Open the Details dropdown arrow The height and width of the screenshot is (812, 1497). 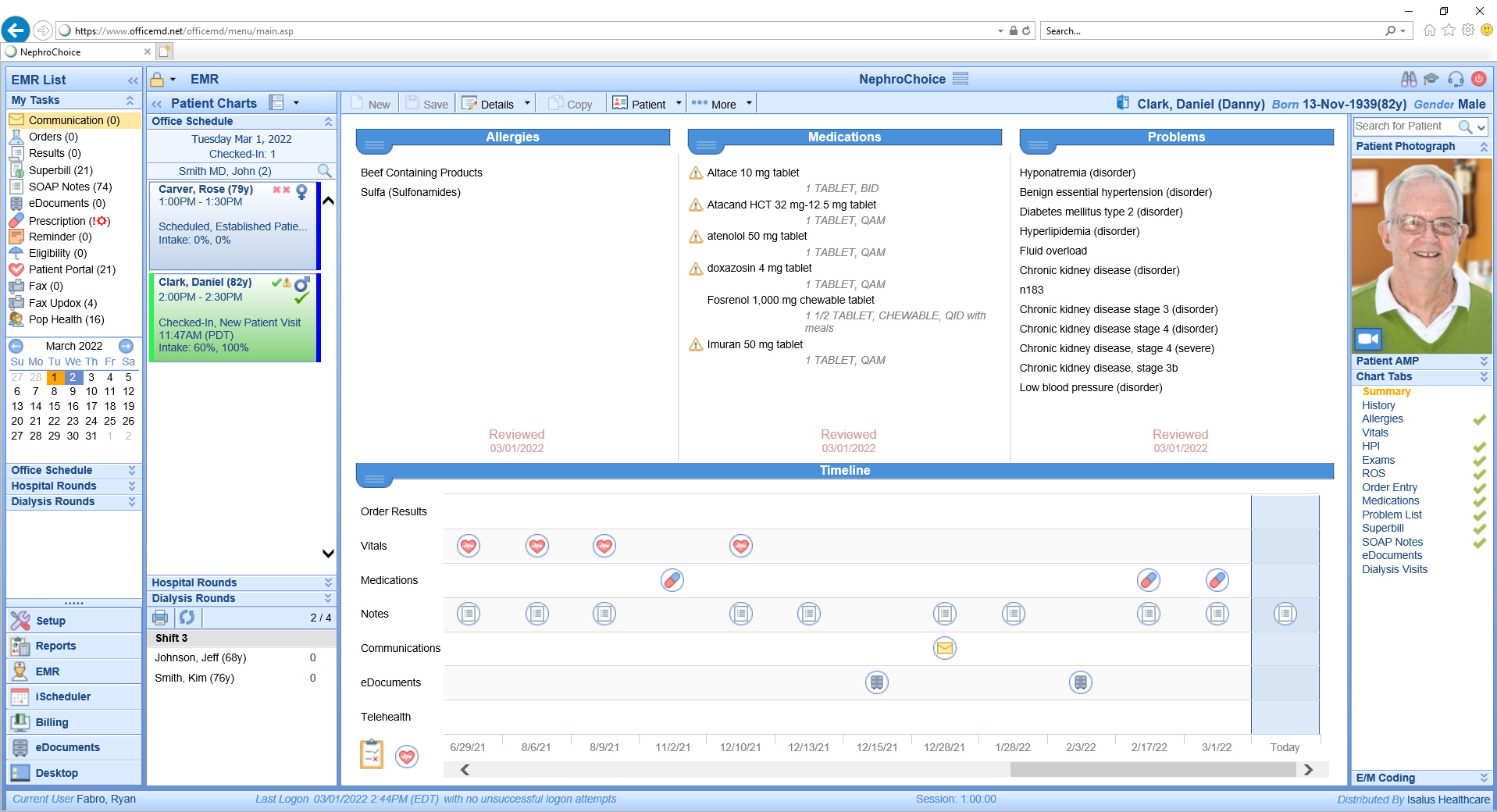click(x=527, y=103)
